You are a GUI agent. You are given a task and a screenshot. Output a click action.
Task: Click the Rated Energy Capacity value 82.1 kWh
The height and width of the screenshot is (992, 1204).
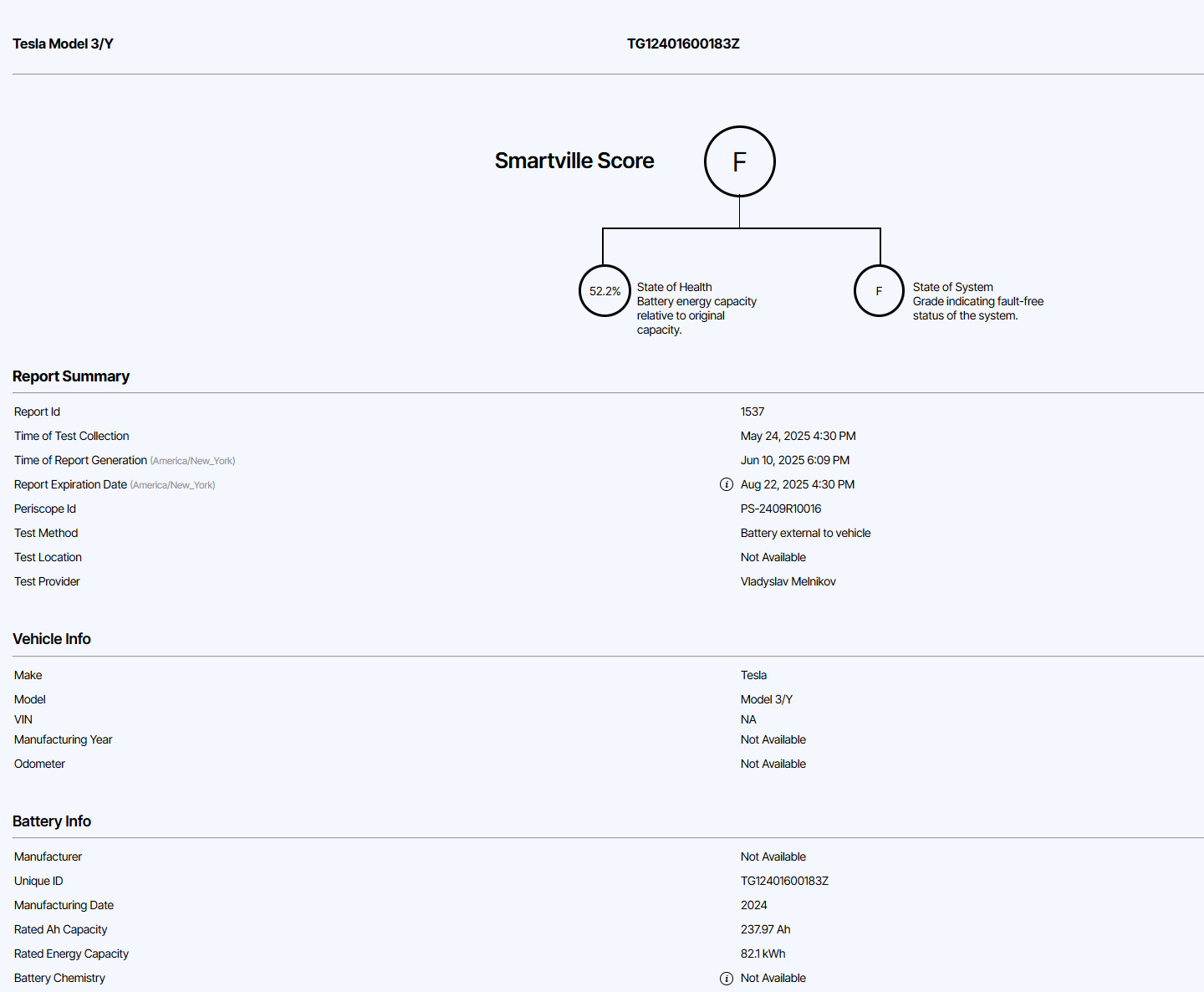(x=763, y=954)
